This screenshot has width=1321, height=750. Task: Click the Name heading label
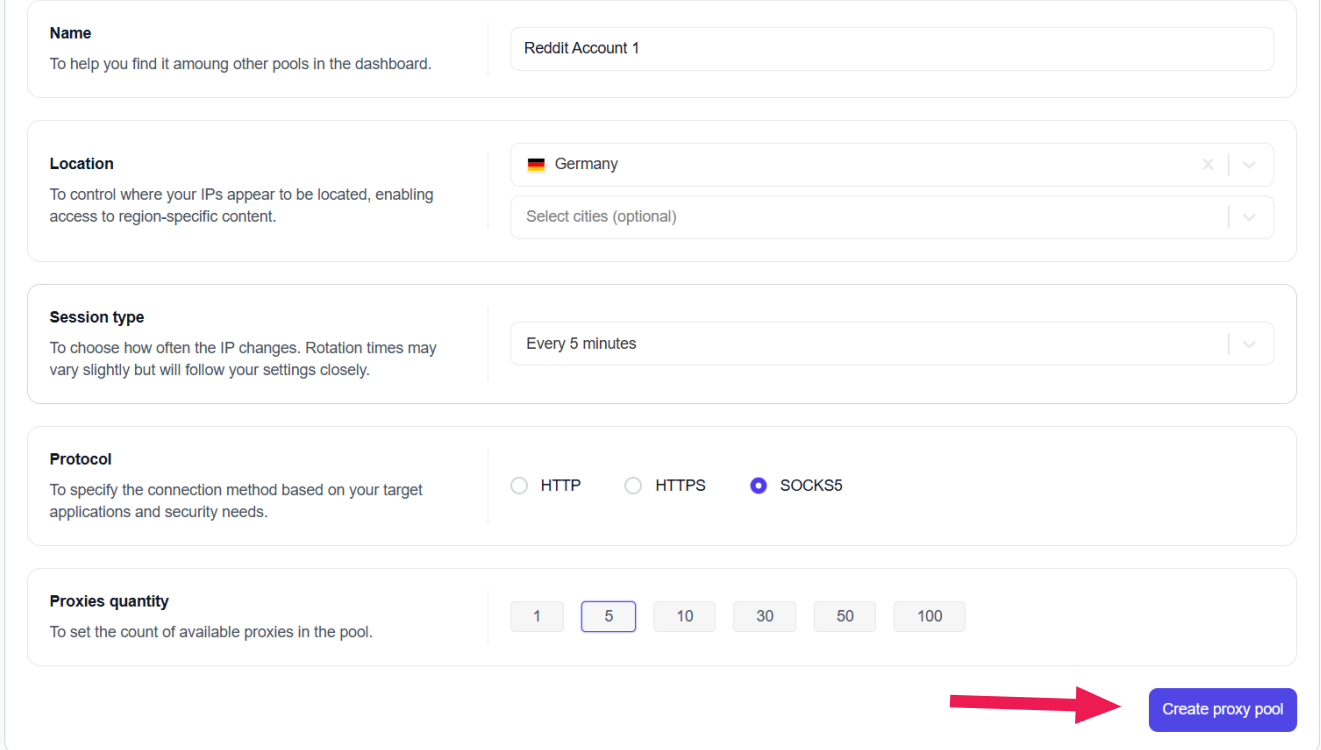(x=70, y=33)
